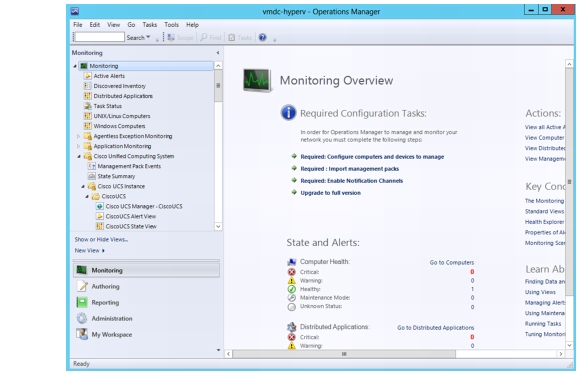The width and height of the screenshot is (580, 375).
Task: Open the Tasks menu
Action: pos(150,25)
